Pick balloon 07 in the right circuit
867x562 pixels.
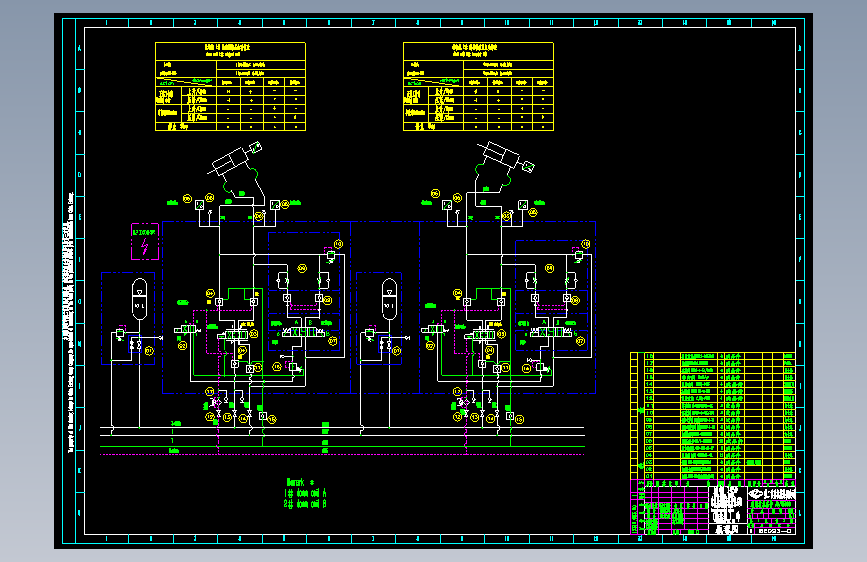click(x=580, y=341)
